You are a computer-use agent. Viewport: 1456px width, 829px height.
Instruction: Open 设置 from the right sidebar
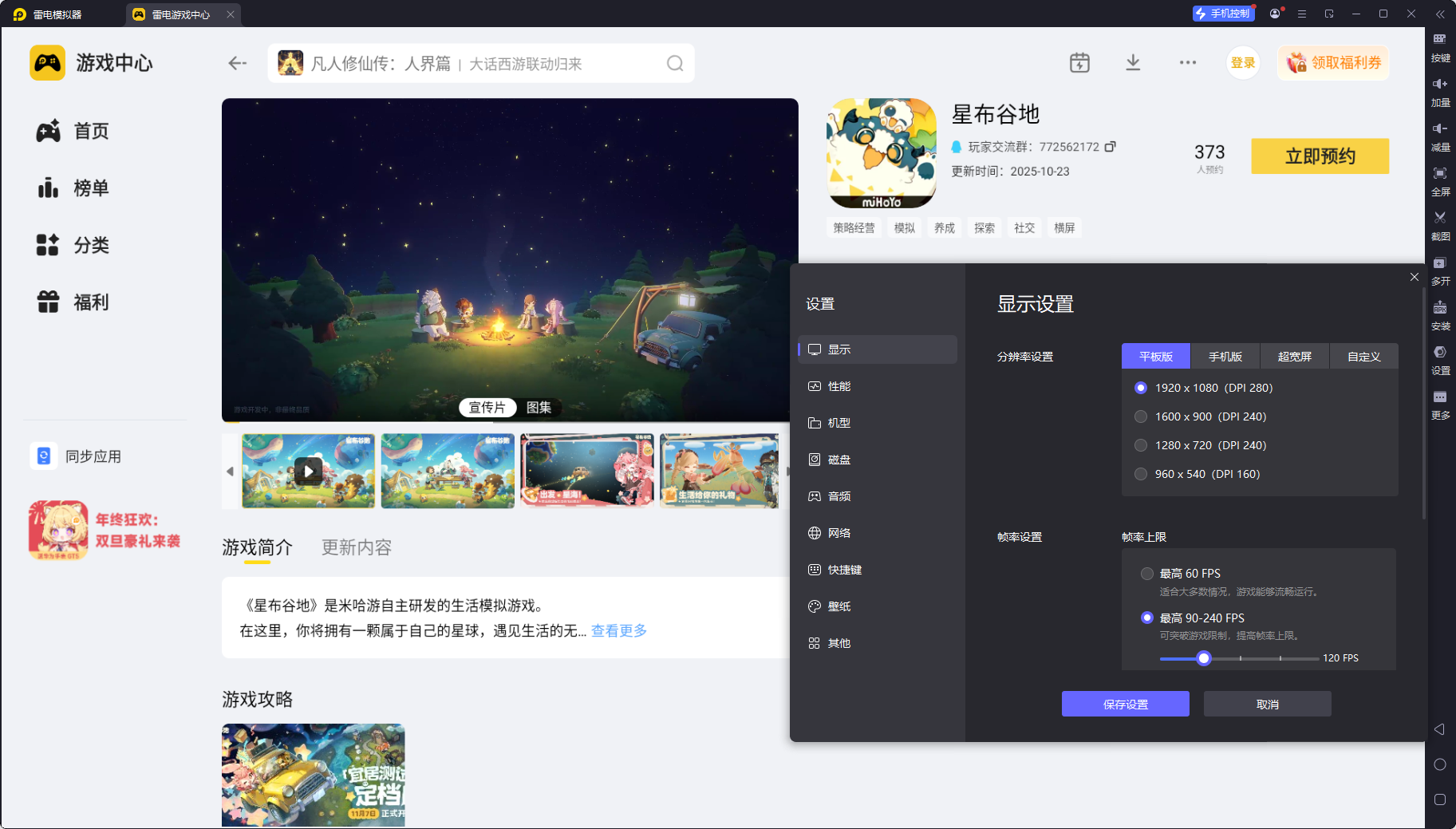(1440, 360)
